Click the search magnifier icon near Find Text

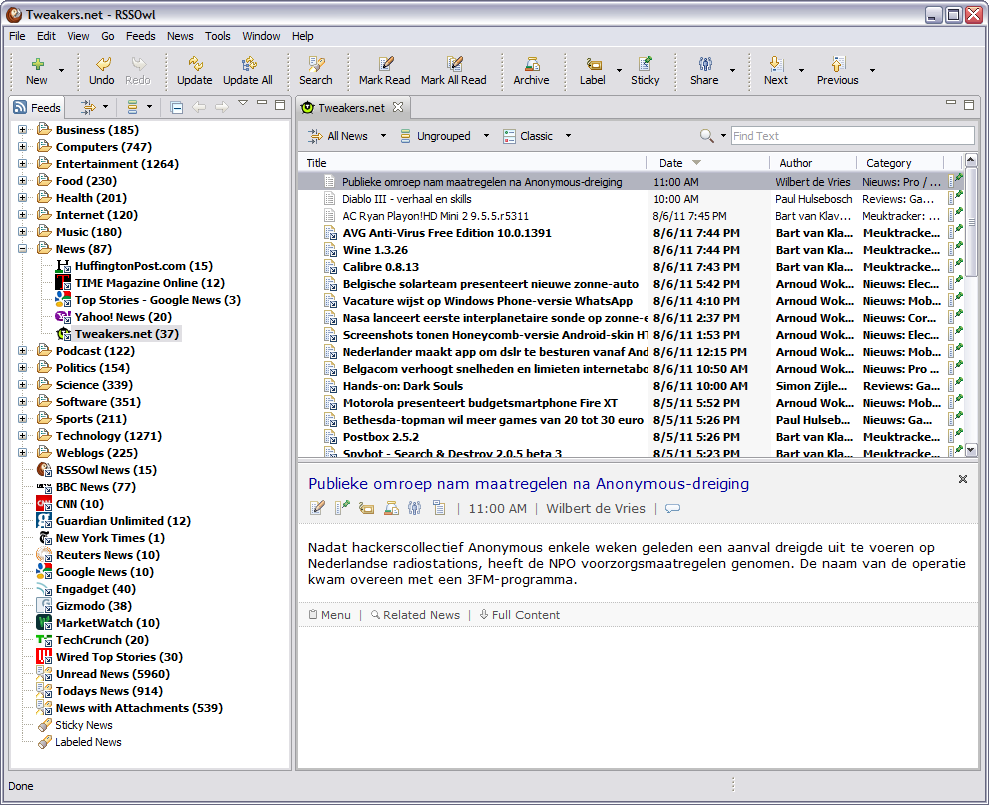click(707, 136)
